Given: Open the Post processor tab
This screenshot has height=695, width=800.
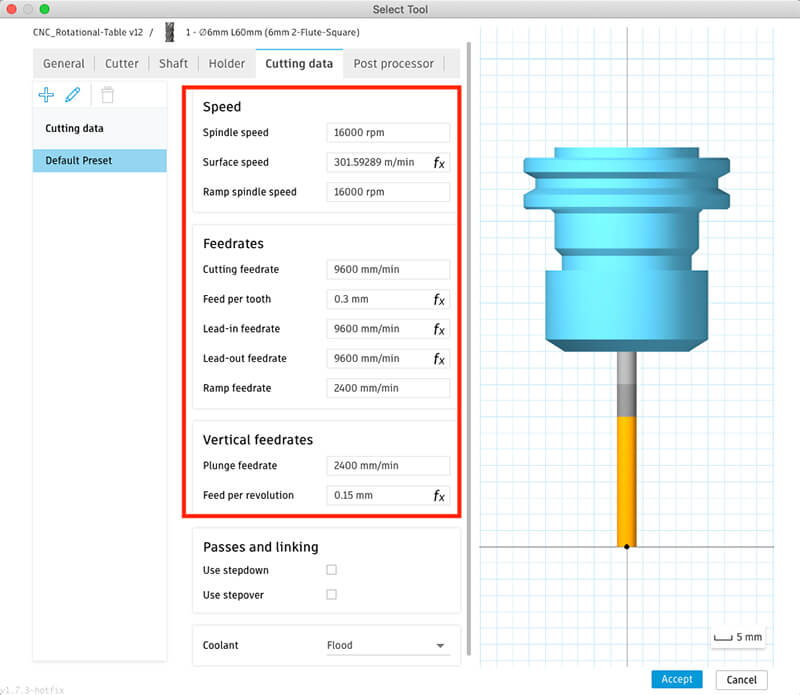Looking at the screenshot, I should coord(393,64).
